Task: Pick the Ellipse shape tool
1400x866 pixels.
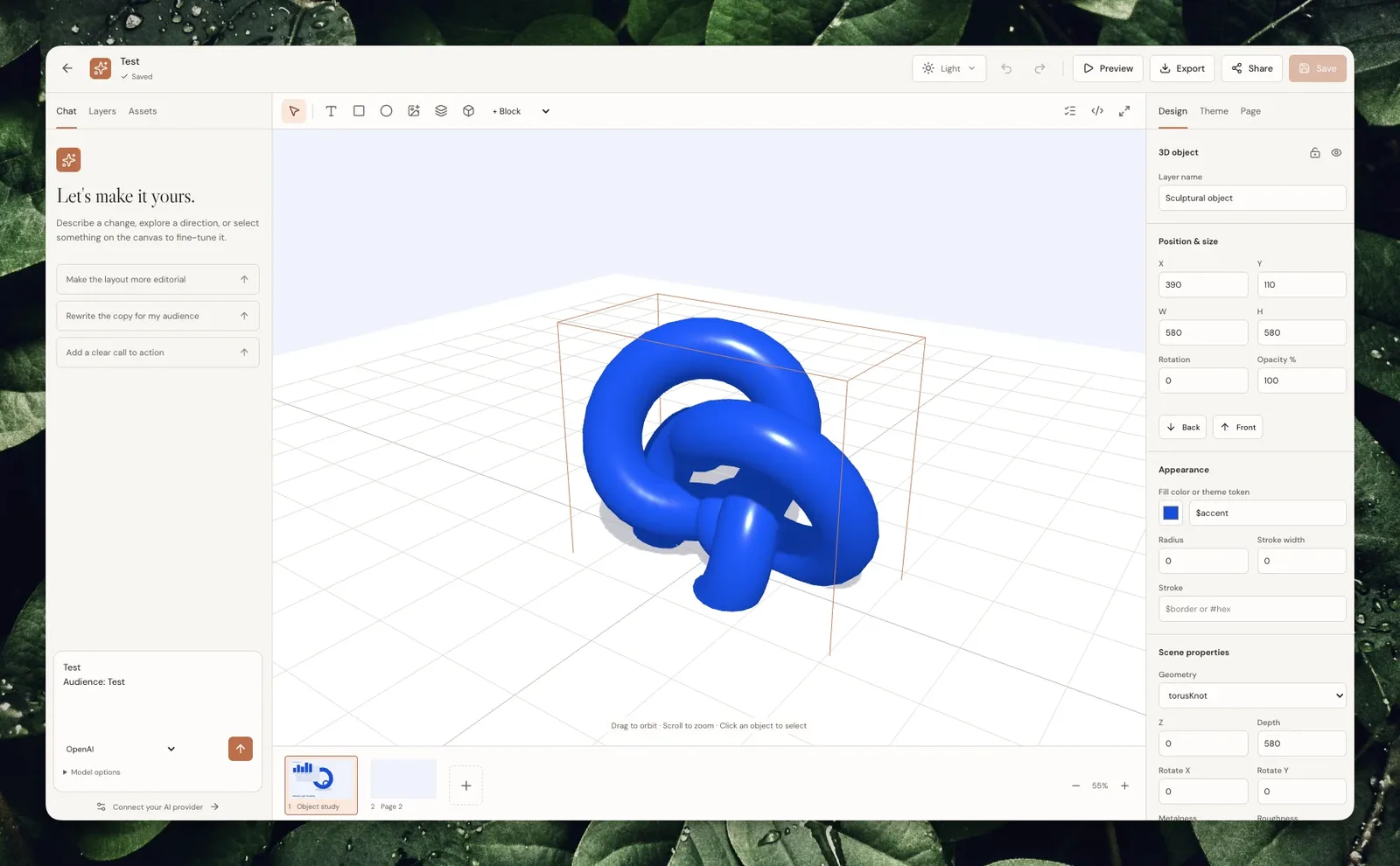Action: [386, 111]
